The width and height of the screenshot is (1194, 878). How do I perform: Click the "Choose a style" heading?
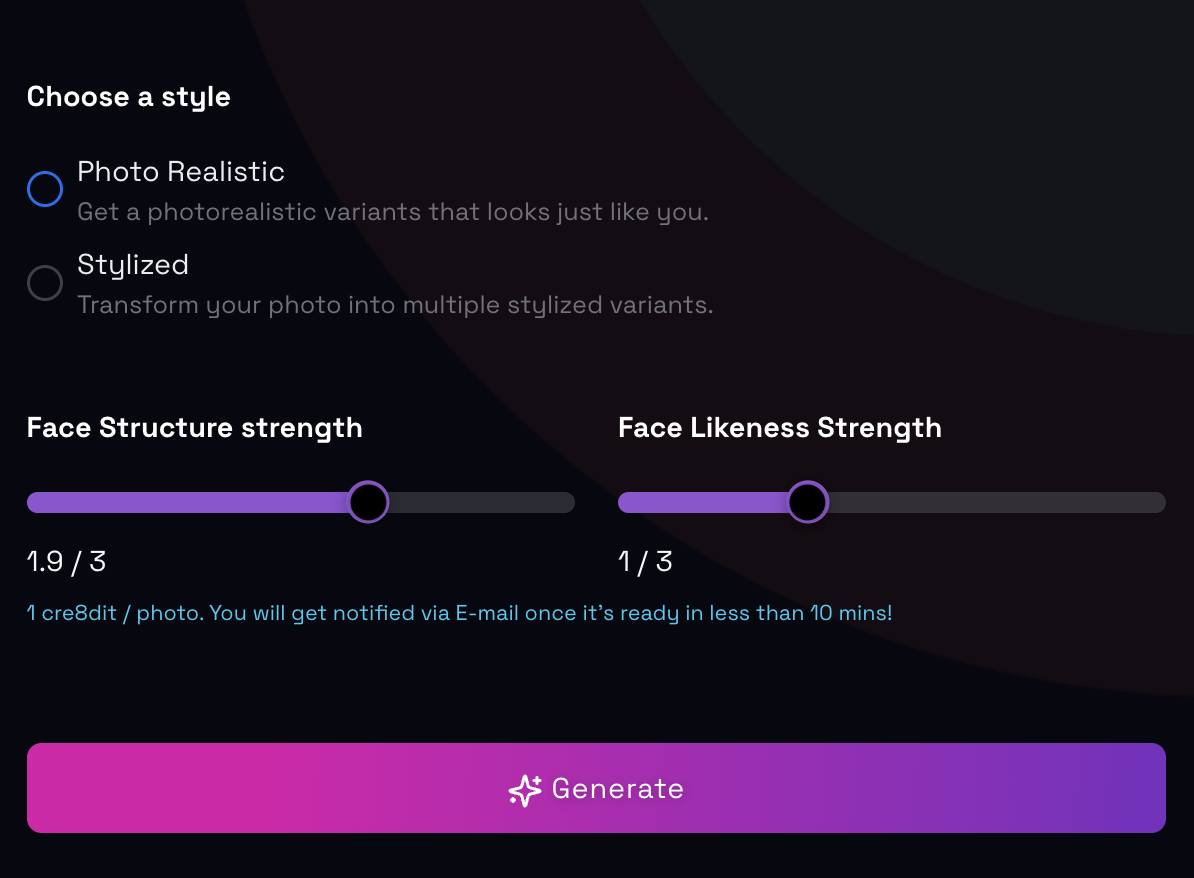[129, 97]
